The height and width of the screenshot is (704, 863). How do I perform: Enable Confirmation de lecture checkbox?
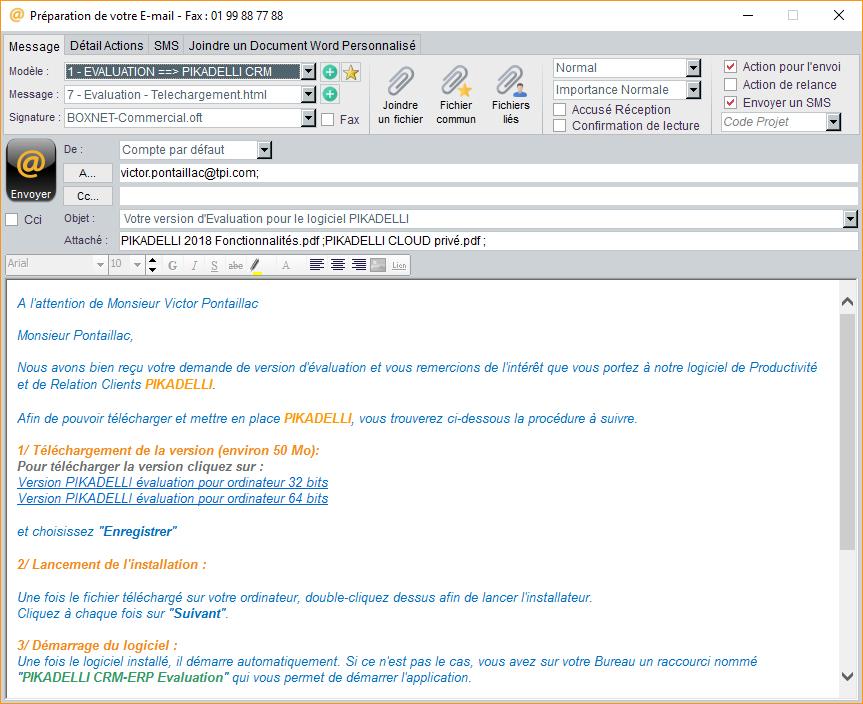click(x=559, y=125)
